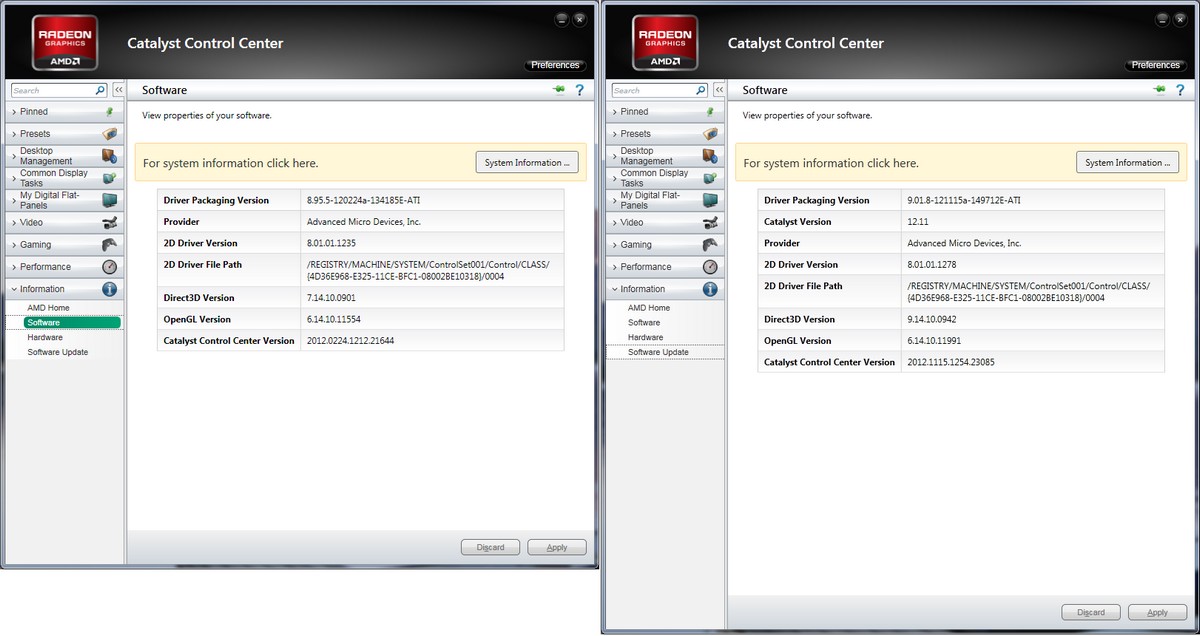Select Software Update in left window
The width and height of the screenshot is (1200, 636).
57,352
